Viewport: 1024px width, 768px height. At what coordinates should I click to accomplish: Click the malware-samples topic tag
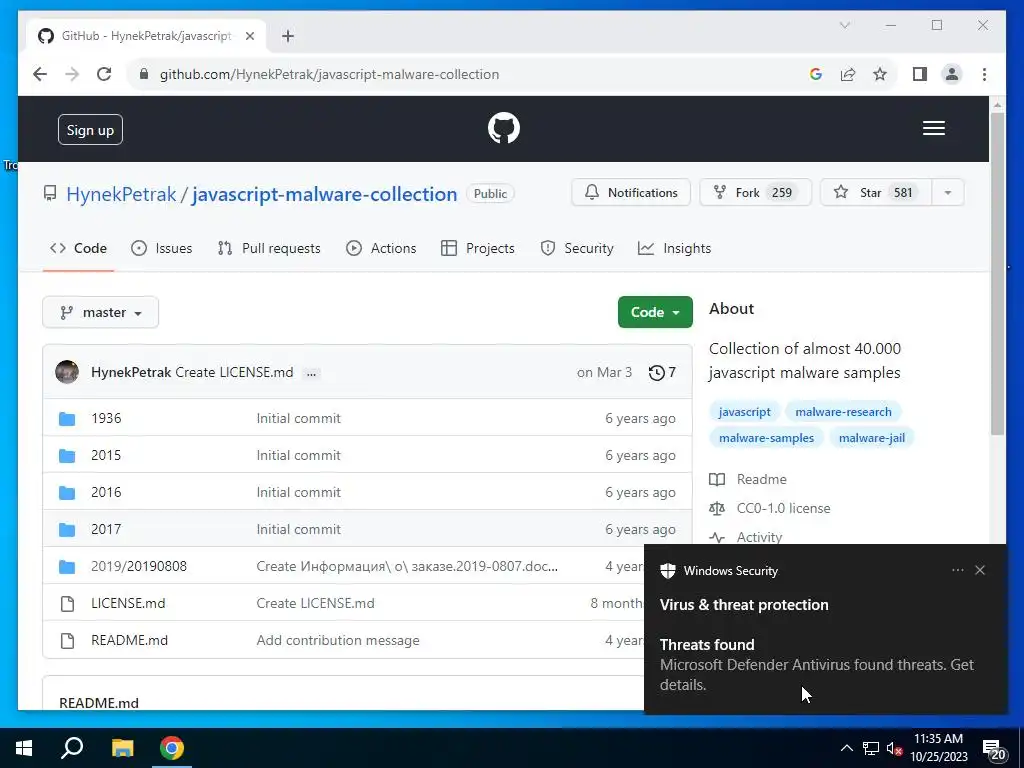click(766, 438)
